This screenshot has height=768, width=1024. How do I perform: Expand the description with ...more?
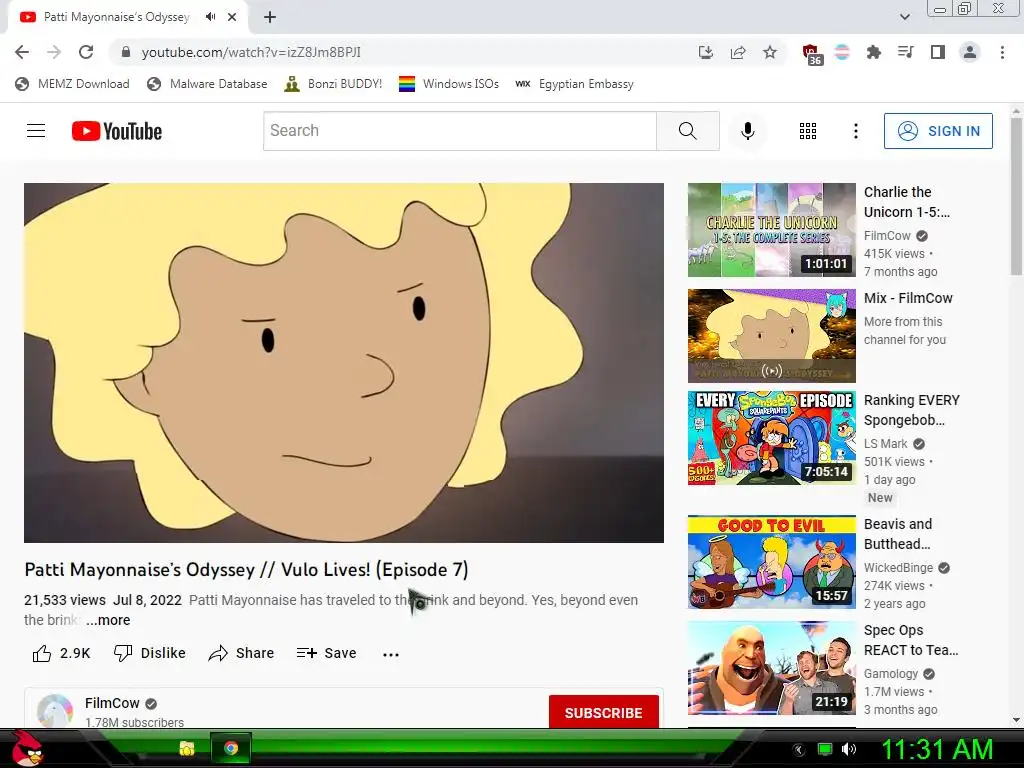(x=108, y=620)
